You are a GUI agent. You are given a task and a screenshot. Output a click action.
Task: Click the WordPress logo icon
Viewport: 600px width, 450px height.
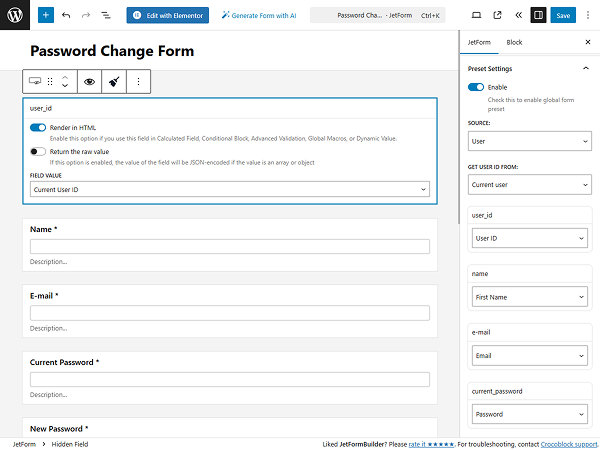click(16, 15)
